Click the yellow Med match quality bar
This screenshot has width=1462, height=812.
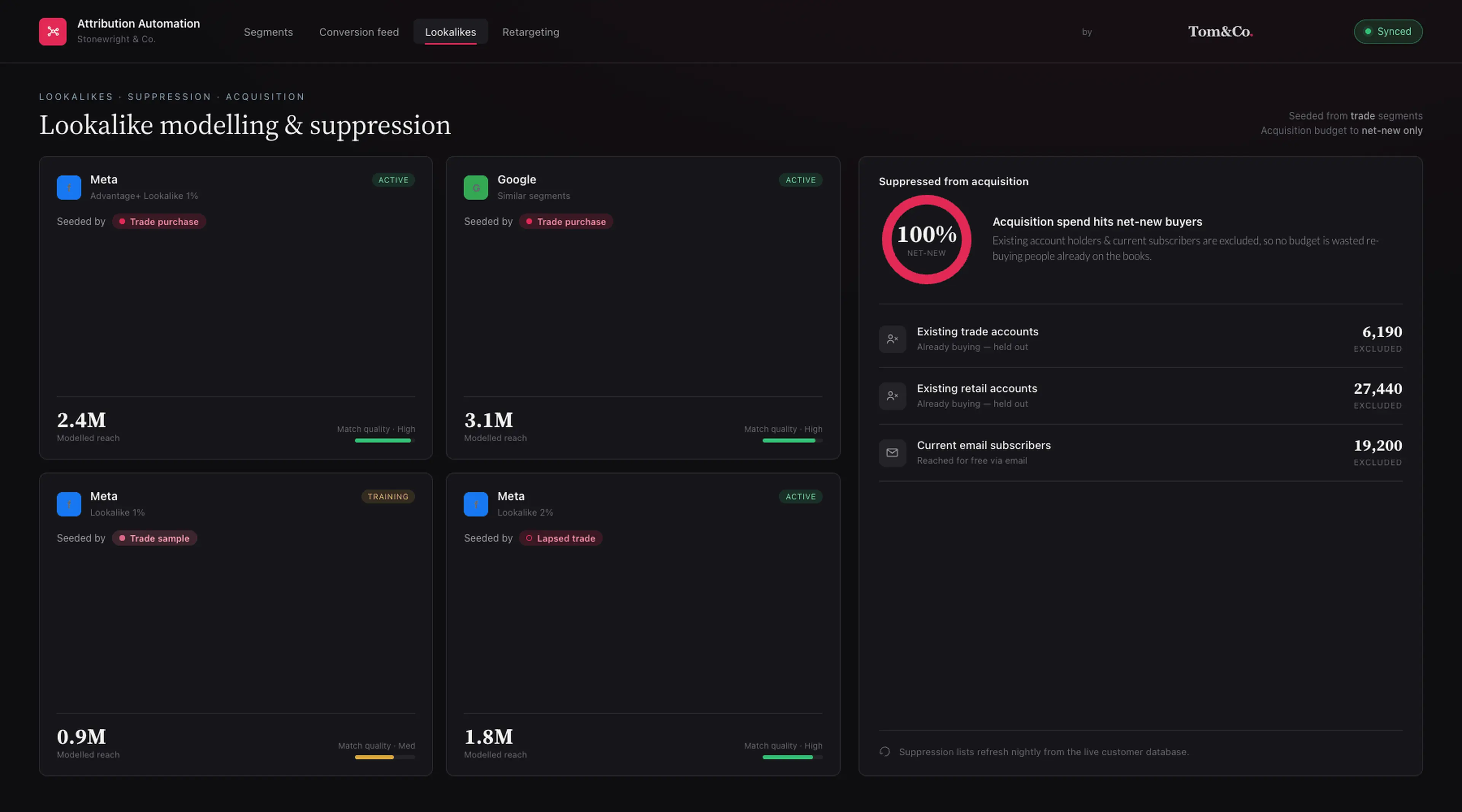pos(385,757)
